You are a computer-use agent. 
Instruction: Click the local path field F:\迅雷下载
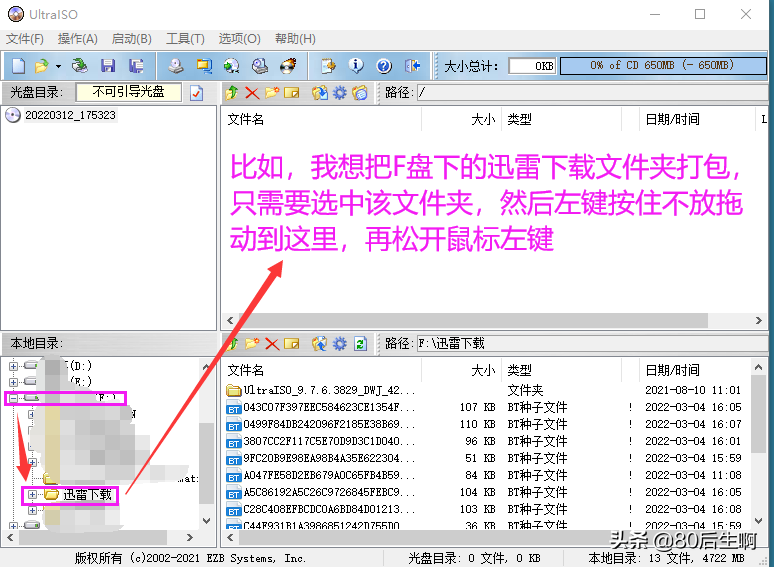coord(592,343)
